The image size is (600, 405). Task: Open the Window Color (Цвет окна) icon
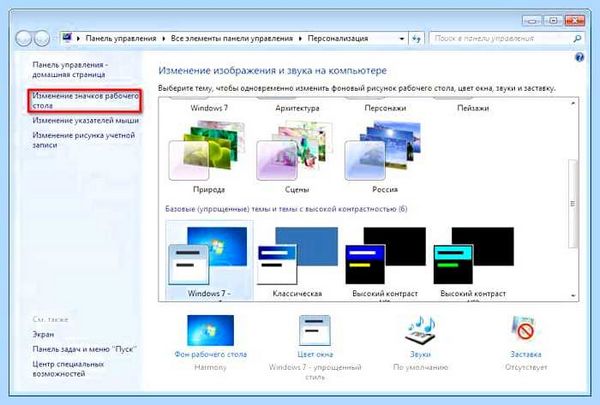(315, 330)
